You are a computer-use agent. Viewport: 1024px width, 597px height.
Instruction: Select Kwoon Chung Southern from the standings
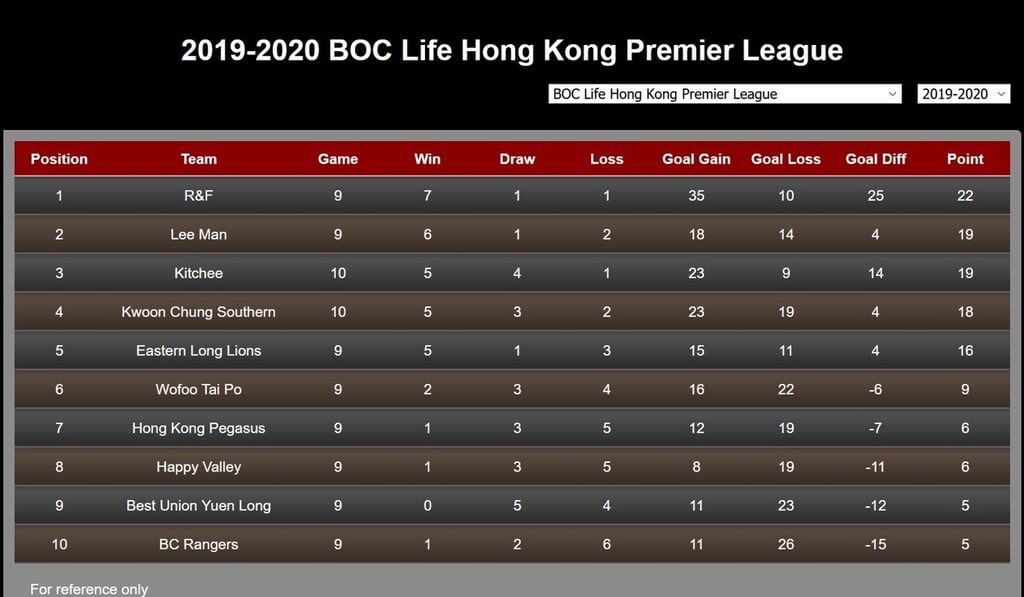point(198,312)
